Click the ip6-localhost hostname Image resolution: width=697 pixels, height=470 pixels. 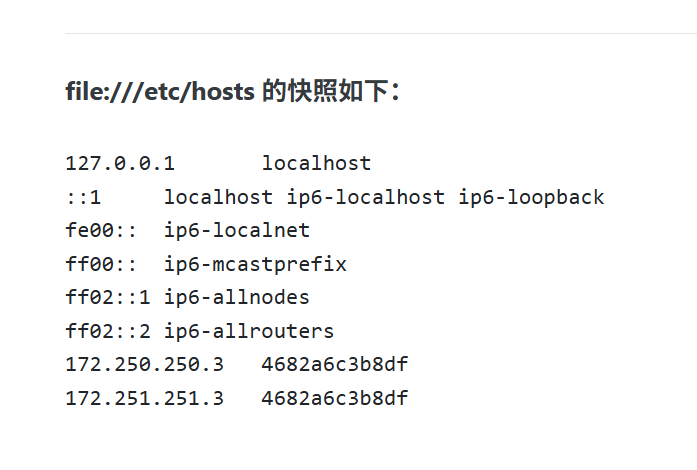coord(365,197)
